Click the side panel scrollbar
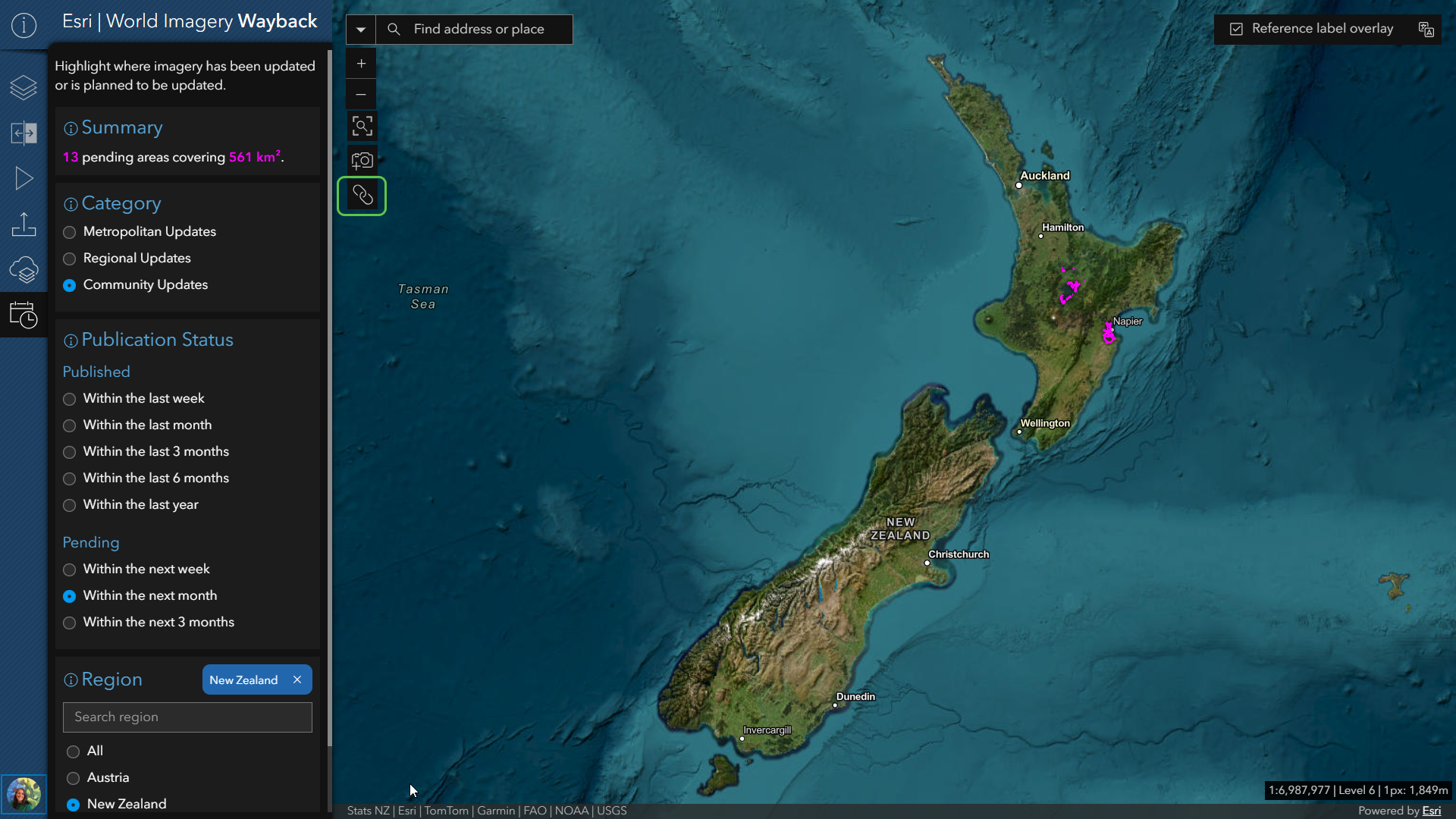The image size is (1456, 819). click(330, 398)
